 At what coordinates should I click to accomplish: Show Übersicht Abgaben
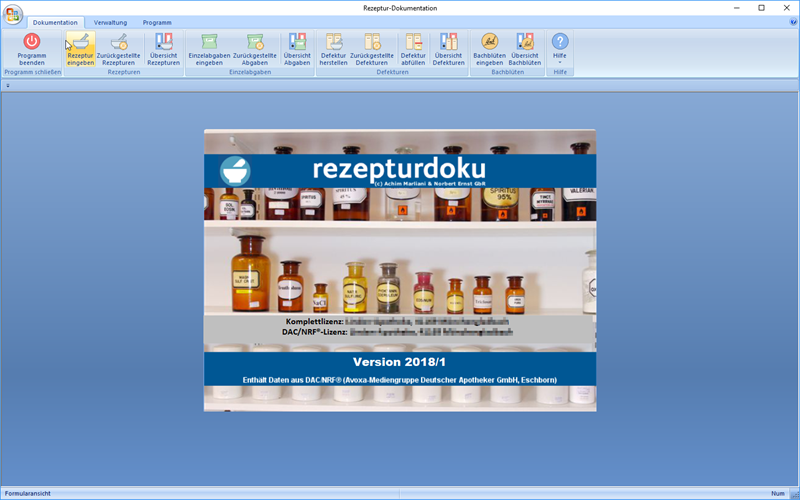click(x=297, y=48)
